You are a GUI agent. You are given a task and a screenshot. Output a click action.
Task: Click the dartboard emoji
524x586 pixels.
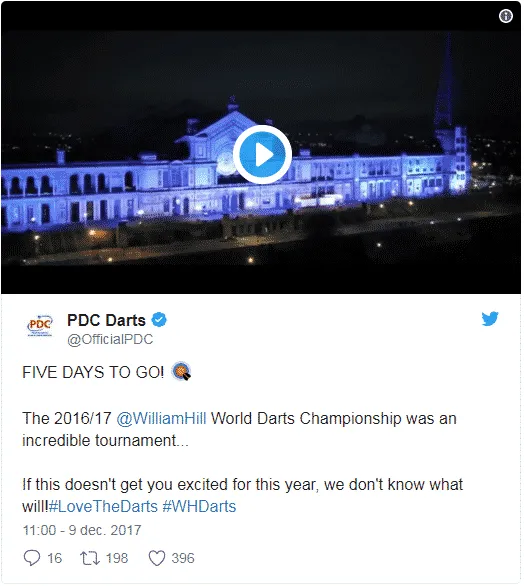[181, 372]
